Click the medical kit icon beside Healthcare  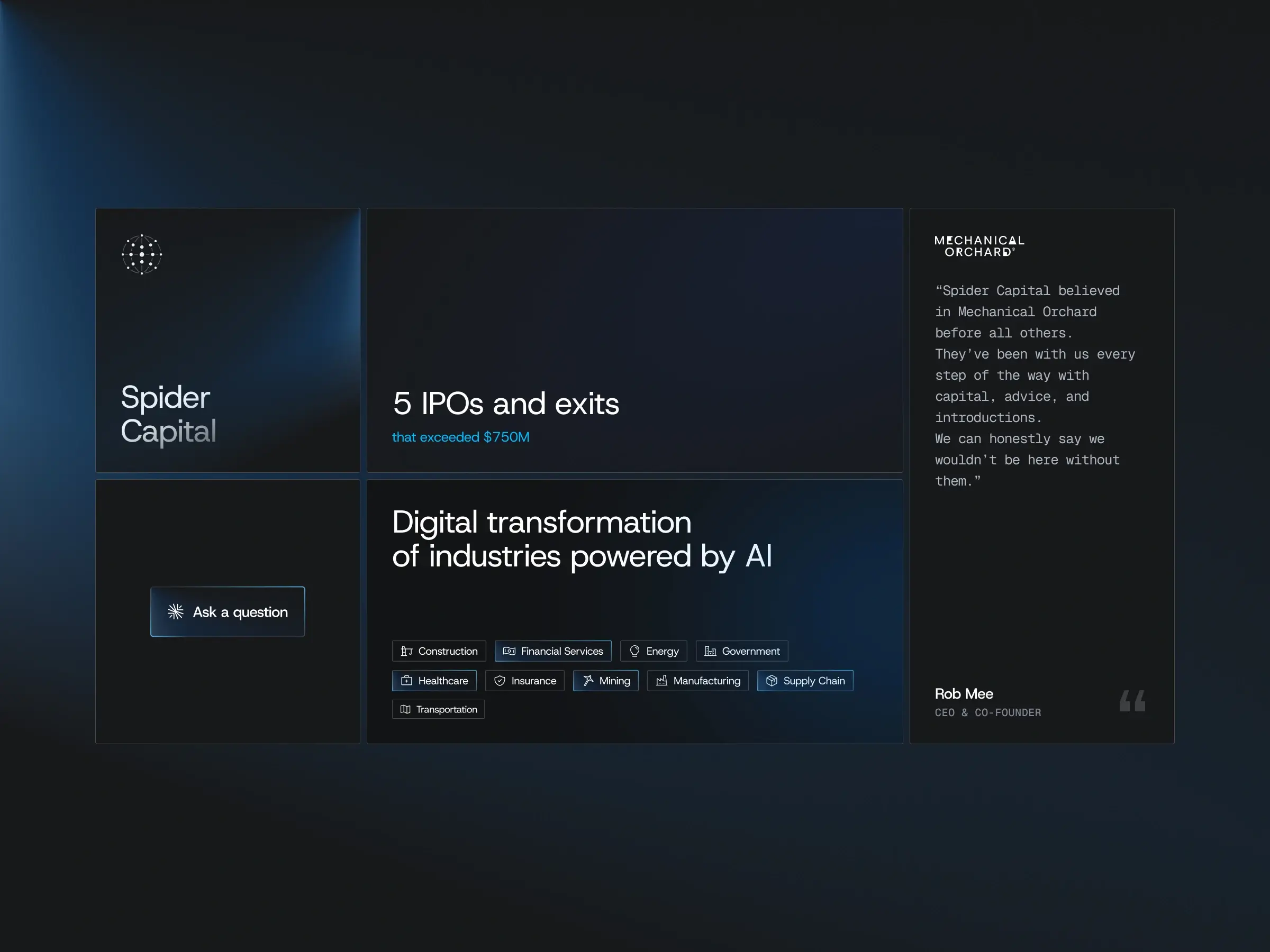(x=406, y=681)
